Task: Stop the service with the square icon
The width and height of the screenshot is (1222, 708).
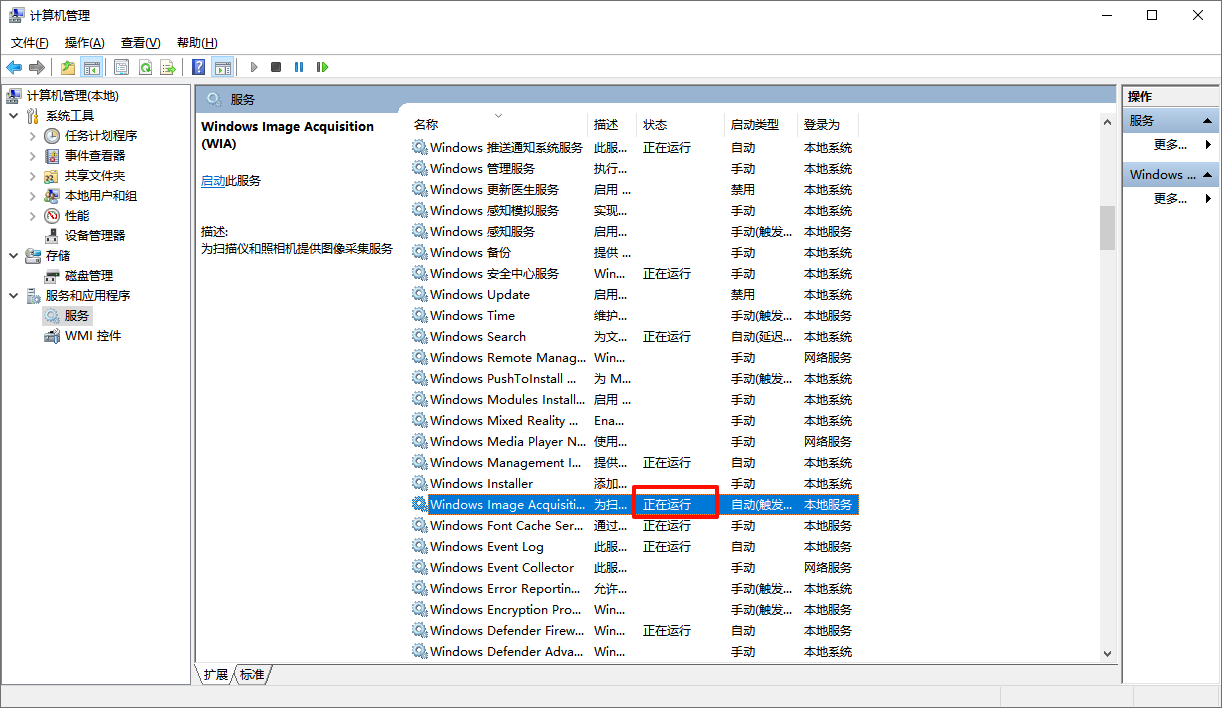Action: [276, 67]
